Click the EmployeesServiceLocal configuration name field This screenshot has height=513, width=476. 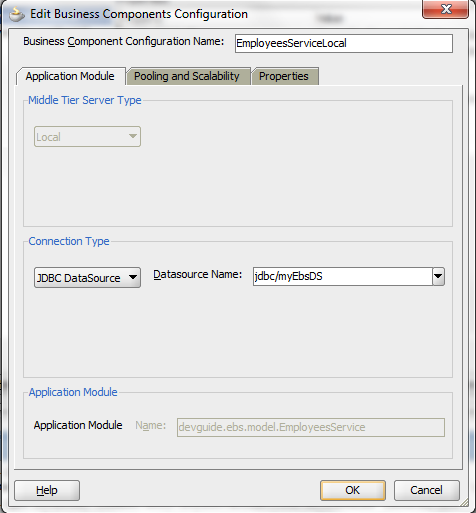coord(344,43)
